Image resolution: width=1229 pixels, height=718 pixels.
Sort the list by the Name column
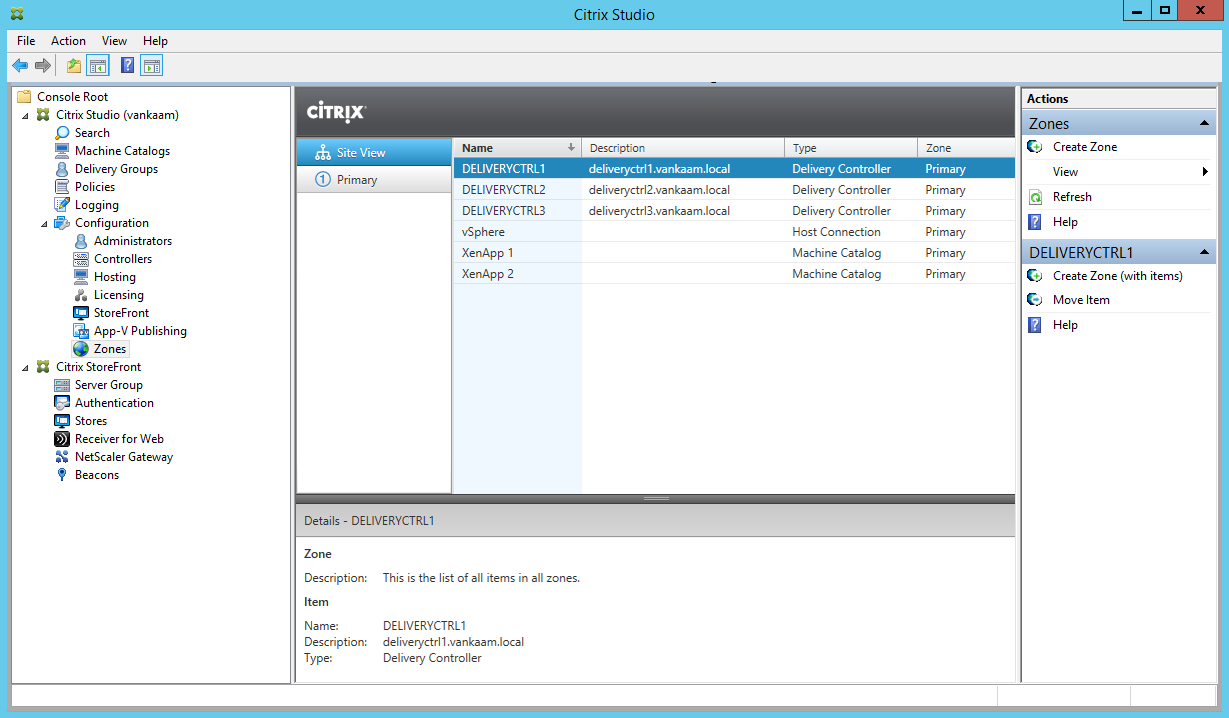click(x=517, y=148)
